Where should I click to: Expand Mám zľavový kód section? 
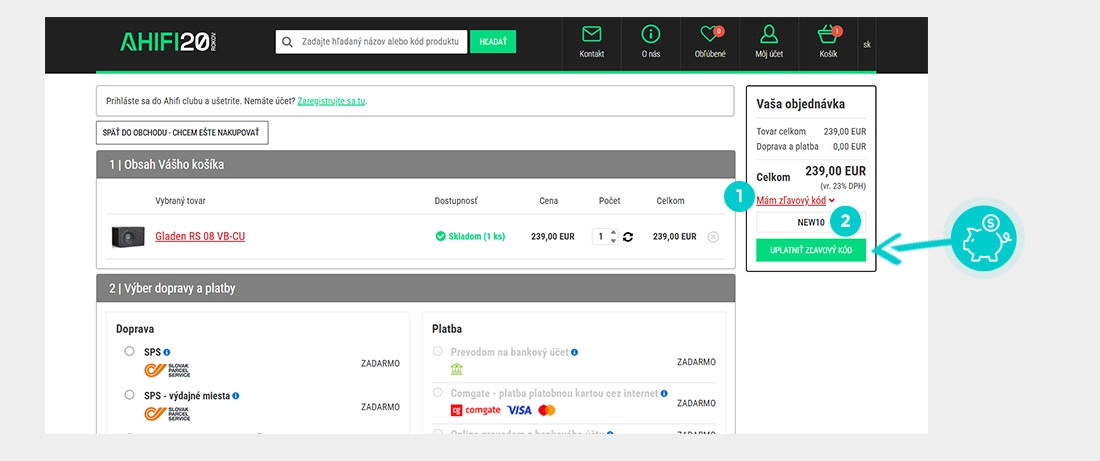(x=796, y=201)
